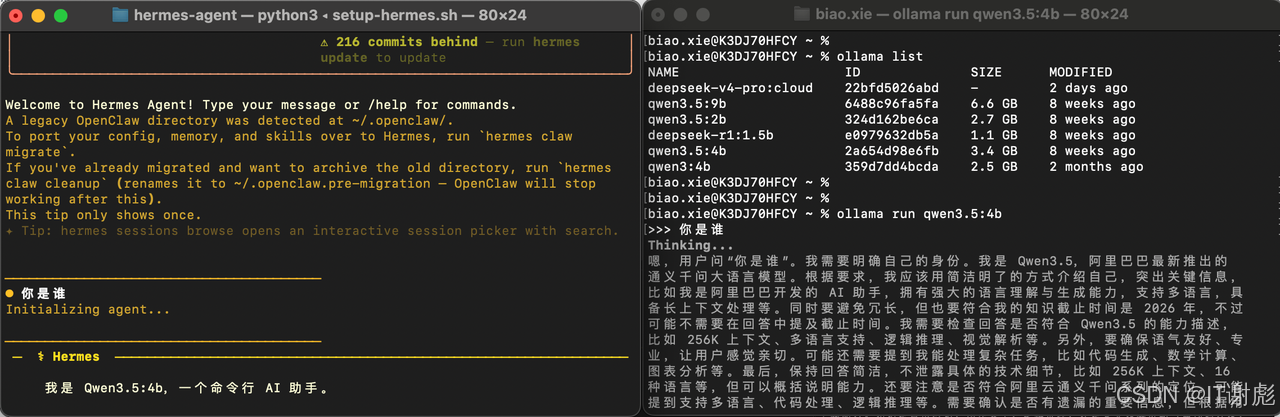Screen dimensions: 1280x417
Task: Click 'This tip only shows once.' line
Action: point(103,215)
